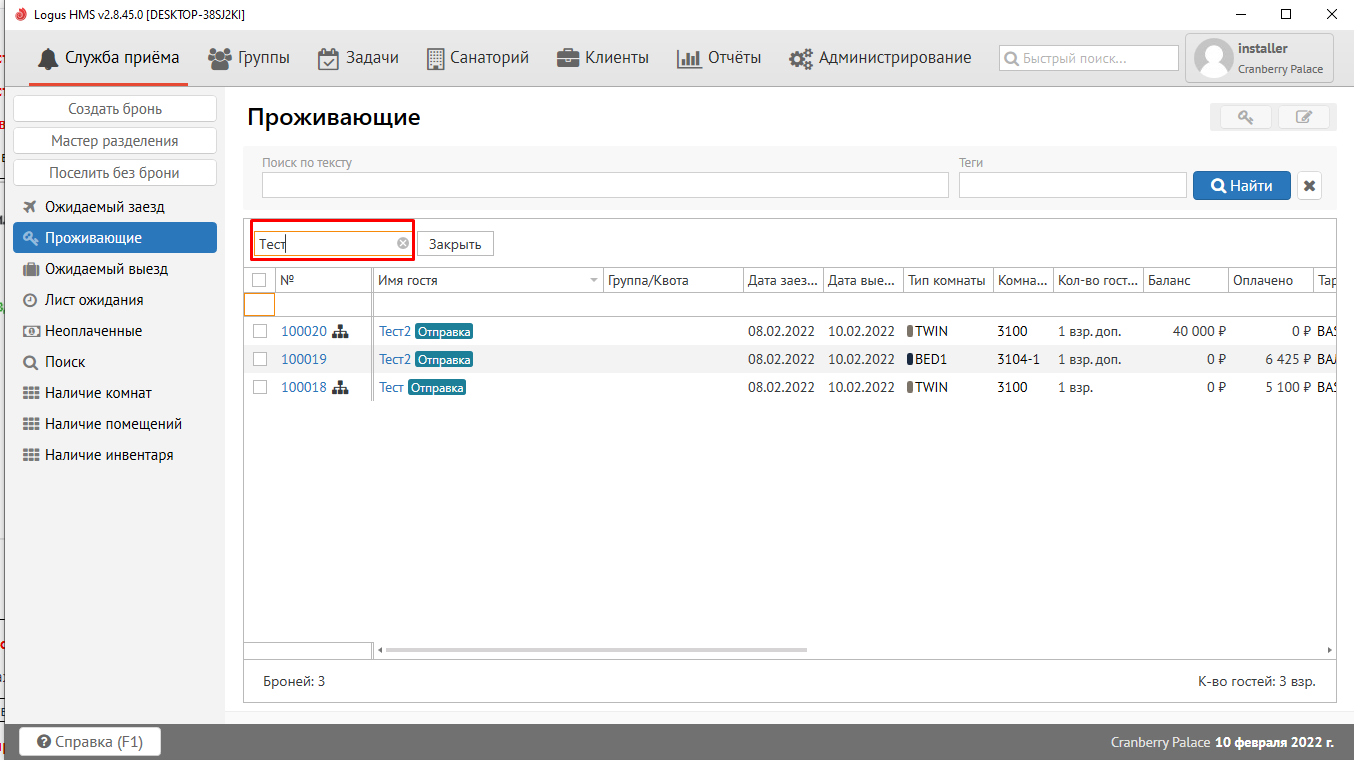
Task: Click the key icon button near the title
Action: coord(1246,117)
